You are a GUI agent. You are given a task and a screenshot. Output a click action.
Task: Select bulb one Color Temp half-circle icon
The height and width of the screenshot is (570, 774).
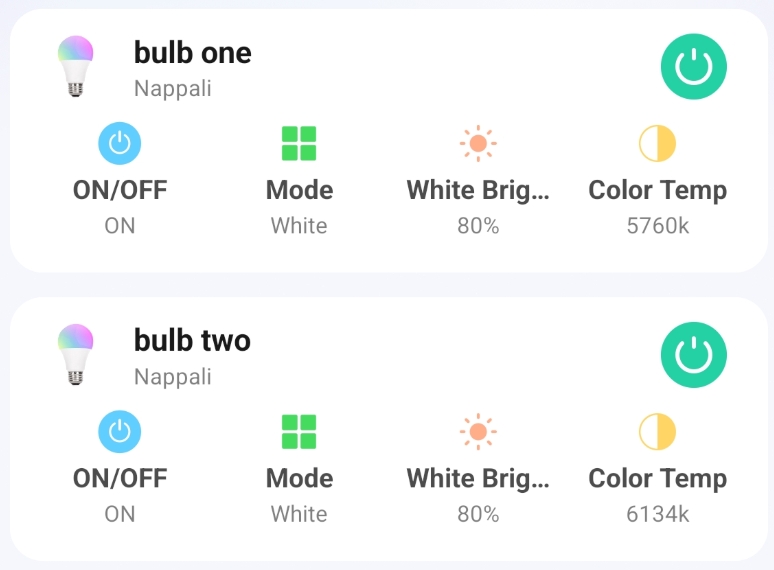pyautogui.click(x=658, y=144)
